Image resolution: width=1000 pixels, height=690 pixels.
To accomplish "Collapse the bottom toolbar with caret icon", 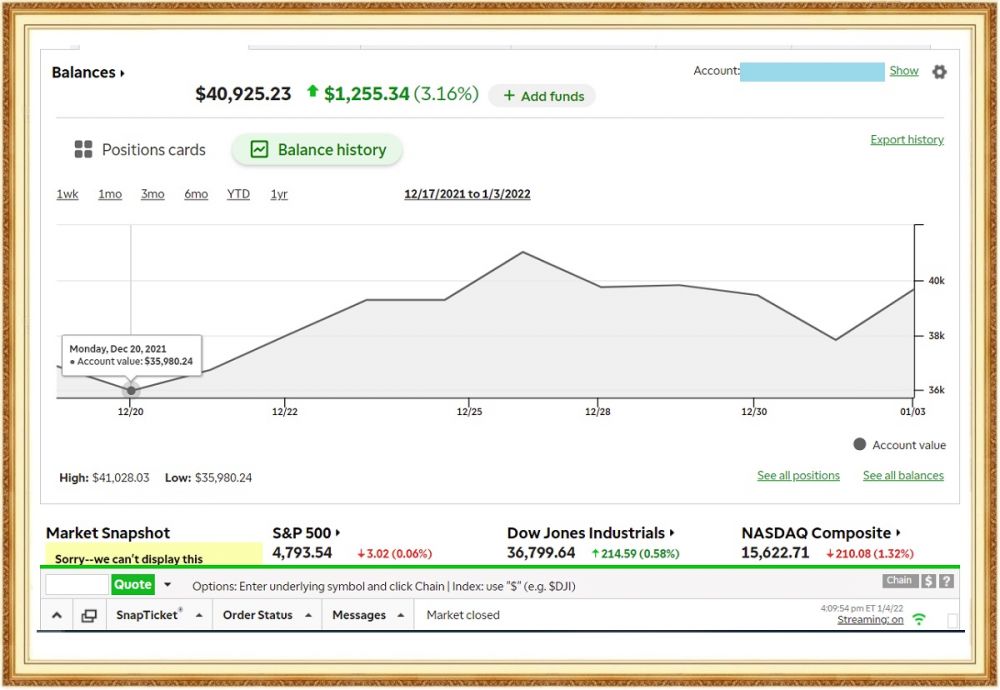I will point(56,616).
